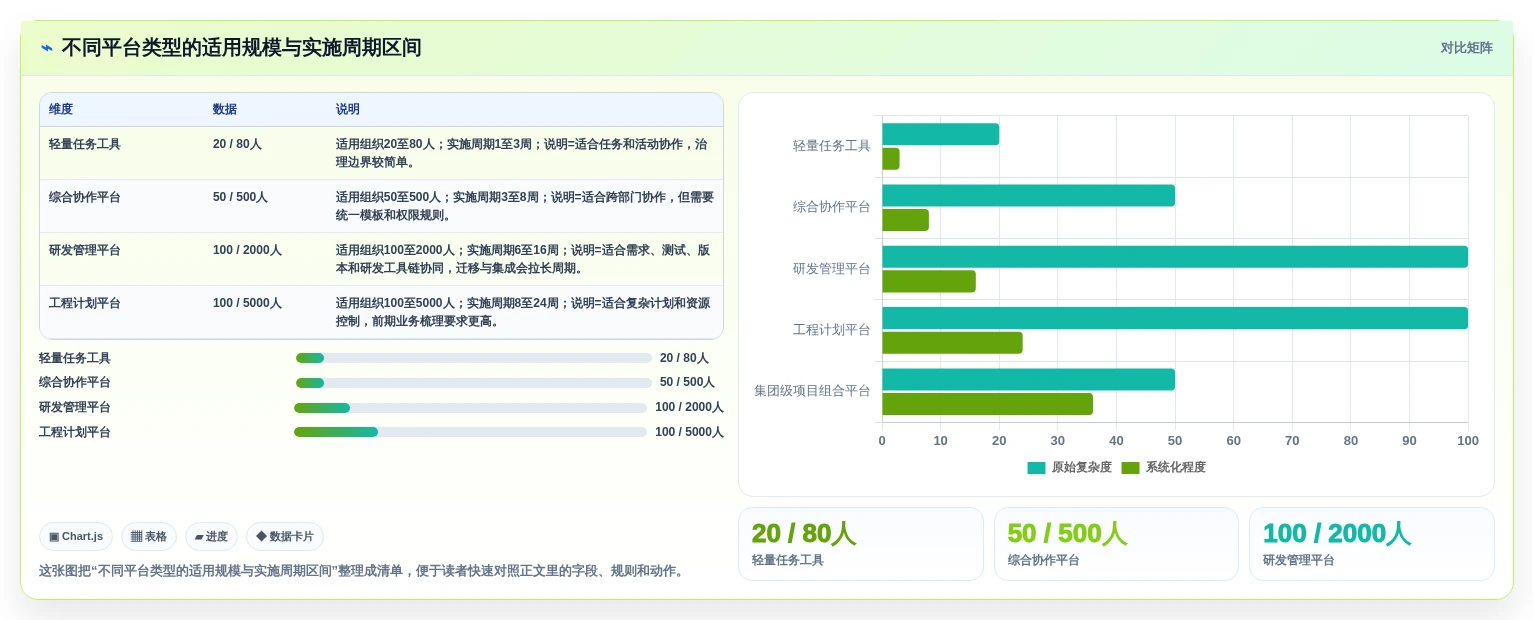Click the chart axis label 集团级项目组合平台
The height and width of the screenshot is (620, 1534).
[812, 391]
